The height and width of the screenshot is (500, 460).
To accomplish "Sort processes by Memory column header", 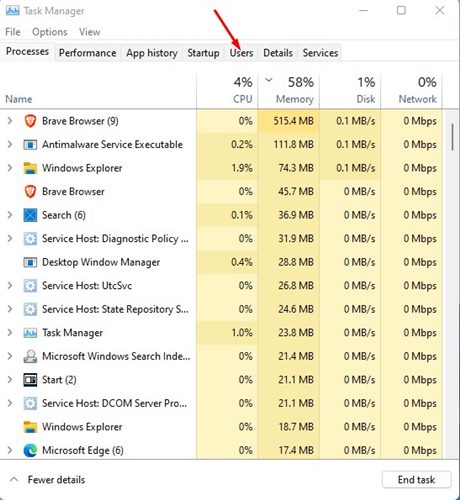I will click(289, 90).
